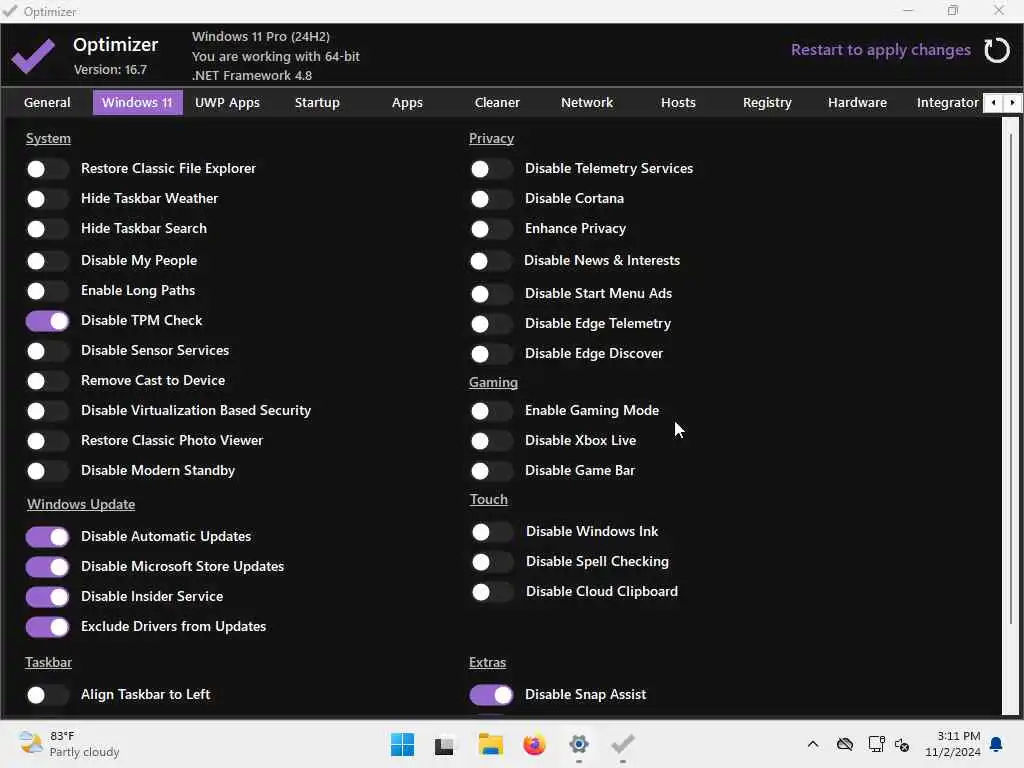Toggle Enable Long Paths switch

coord(47,291)
